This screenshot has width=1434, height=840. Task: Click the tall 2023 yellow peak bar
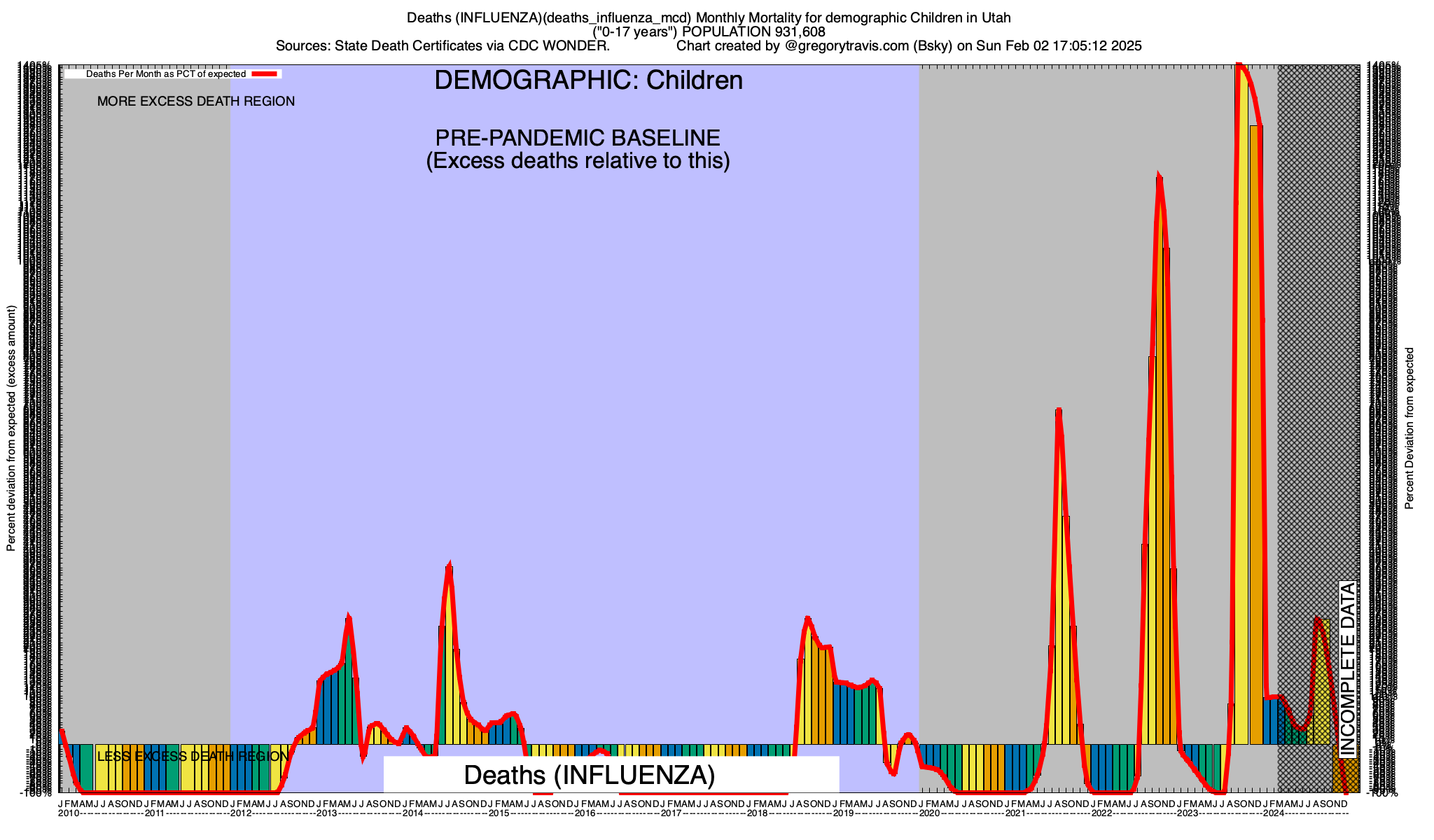click(x=1241, y=420)
